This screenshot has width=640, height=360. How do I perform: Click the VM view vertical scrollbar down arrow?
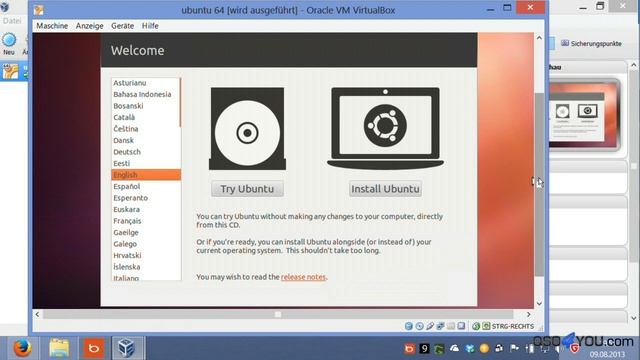click(539, 303)
